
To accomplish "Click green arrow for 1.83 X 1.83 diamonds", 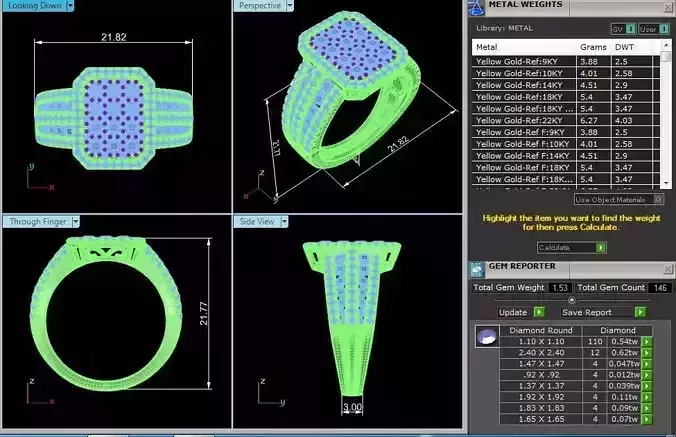I will pyautogui.click(x=647, y=408).
